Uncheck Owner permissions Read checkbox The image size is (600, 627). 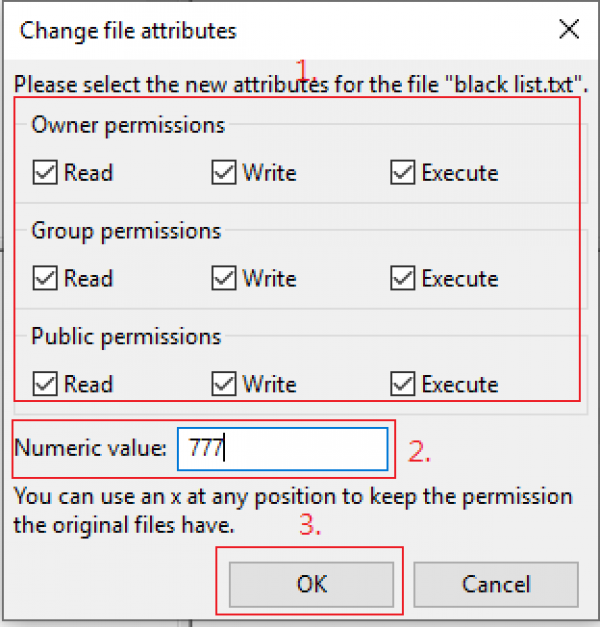[45, 173]
